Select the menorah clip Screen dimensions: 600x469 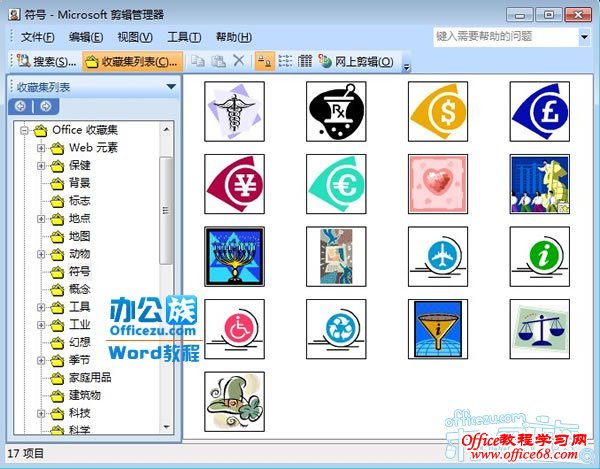(x=234, y=256)
